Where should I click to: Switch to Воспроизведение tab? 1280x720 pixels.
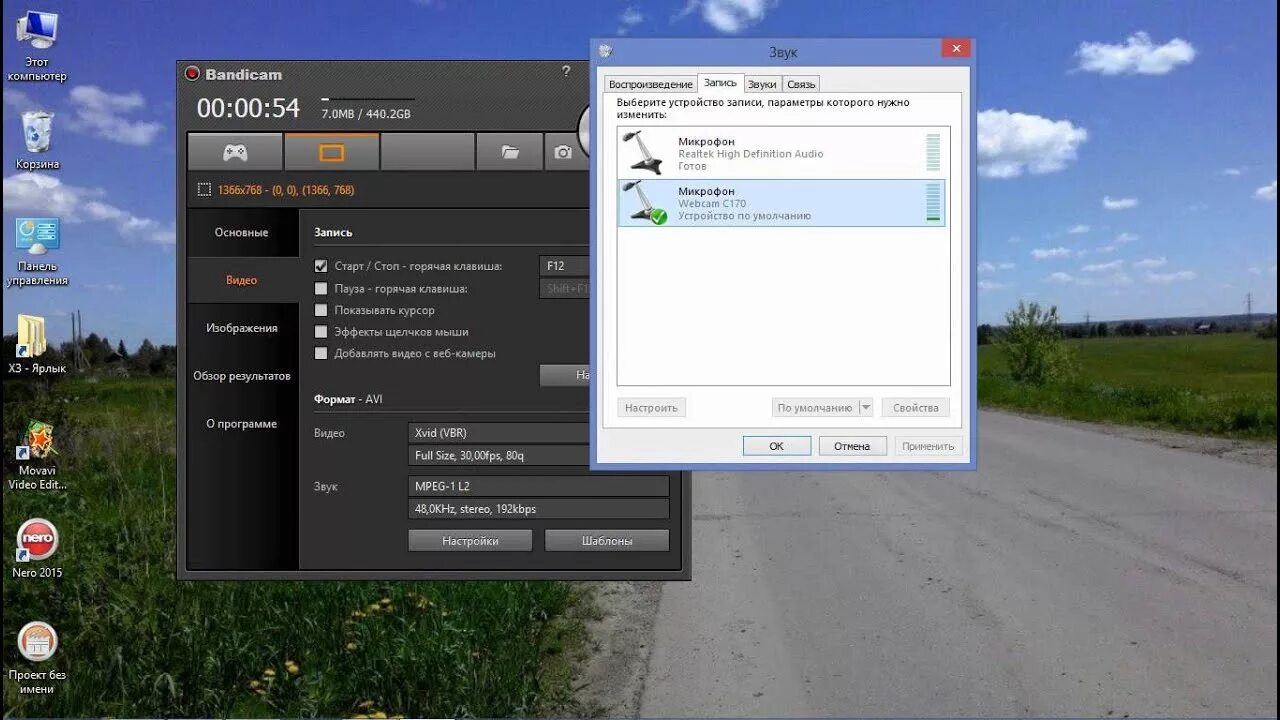point(650,84)
